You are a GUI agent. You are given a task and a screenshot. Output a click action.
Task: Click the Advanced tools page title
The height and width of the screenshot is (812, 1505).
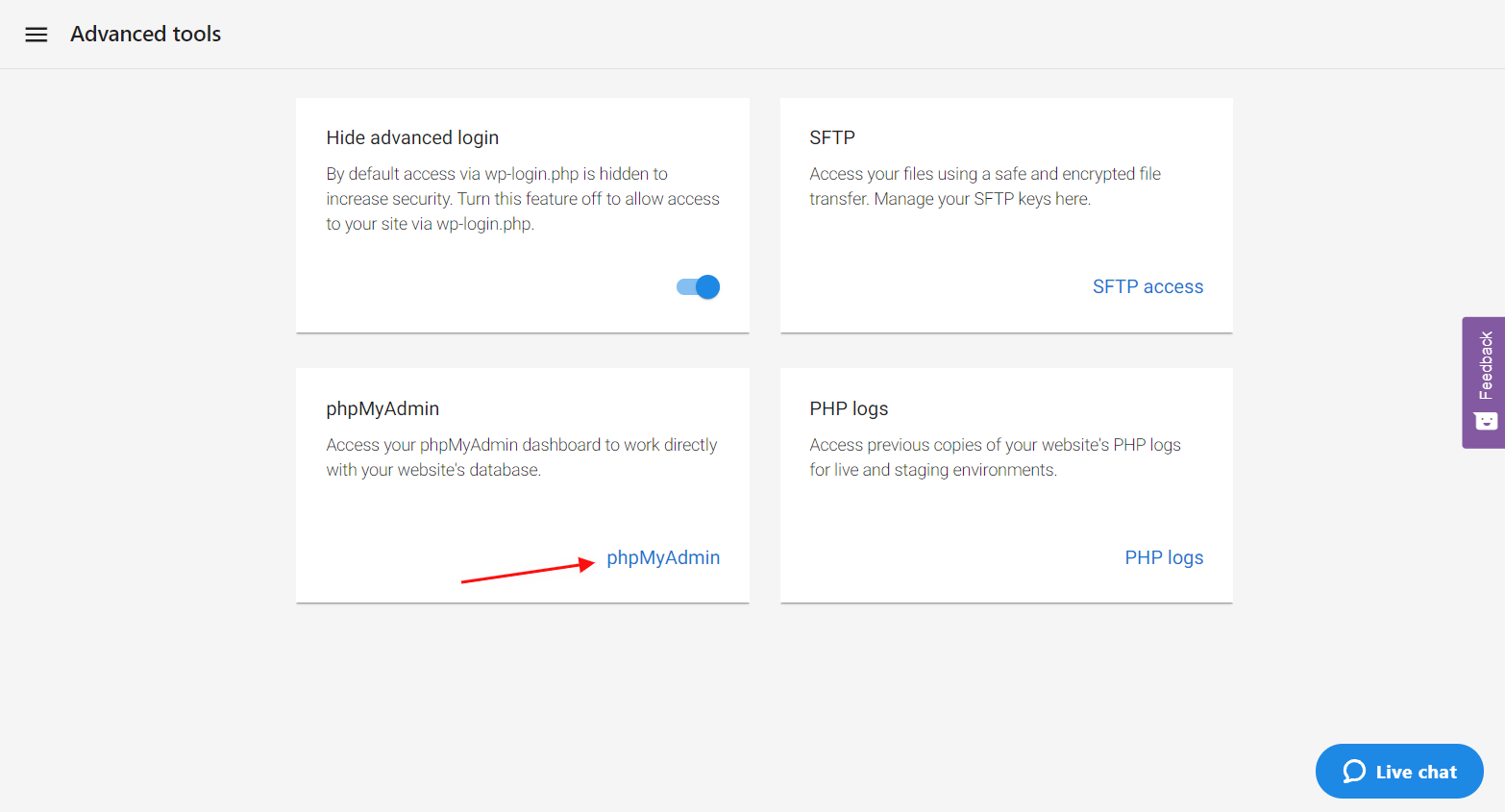[x=146, y=34]
